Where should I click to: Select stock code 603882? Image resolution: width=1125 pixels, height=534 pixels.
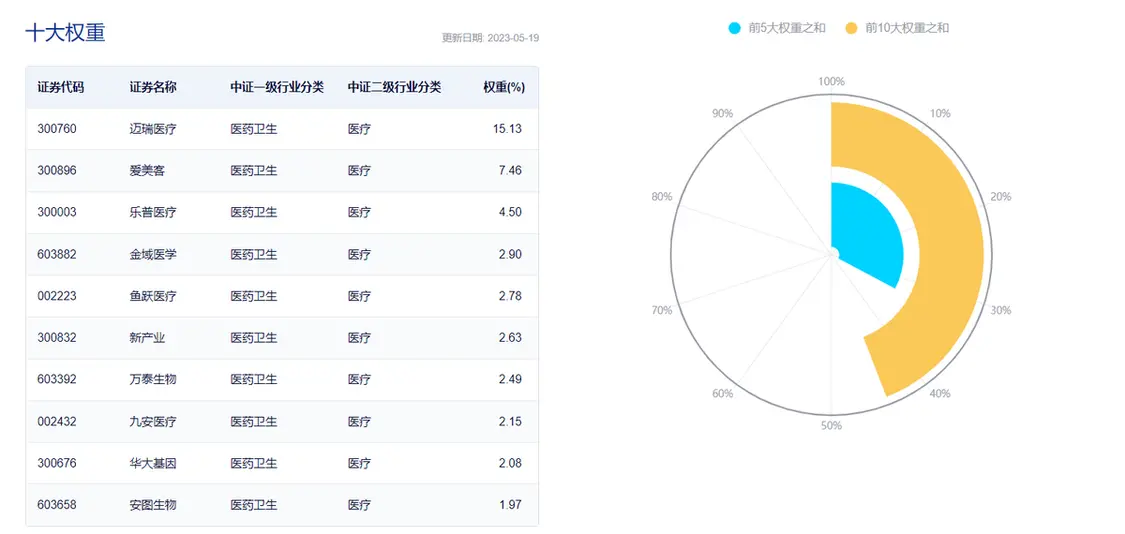pos(57,254)
